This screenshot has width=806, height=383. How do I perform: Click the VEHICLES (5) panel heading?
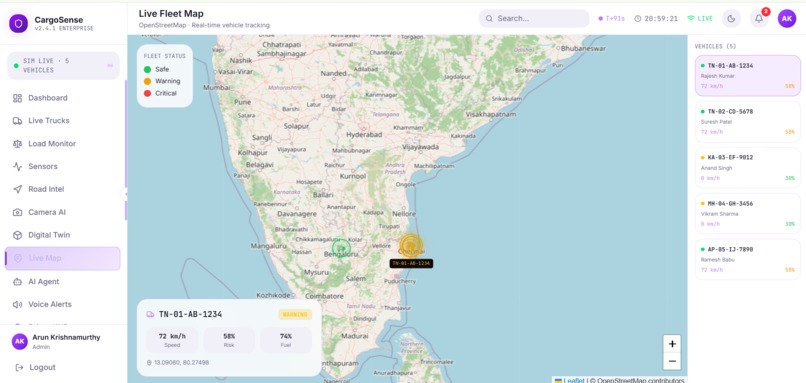pyautogui.click(x=716, y=46)
